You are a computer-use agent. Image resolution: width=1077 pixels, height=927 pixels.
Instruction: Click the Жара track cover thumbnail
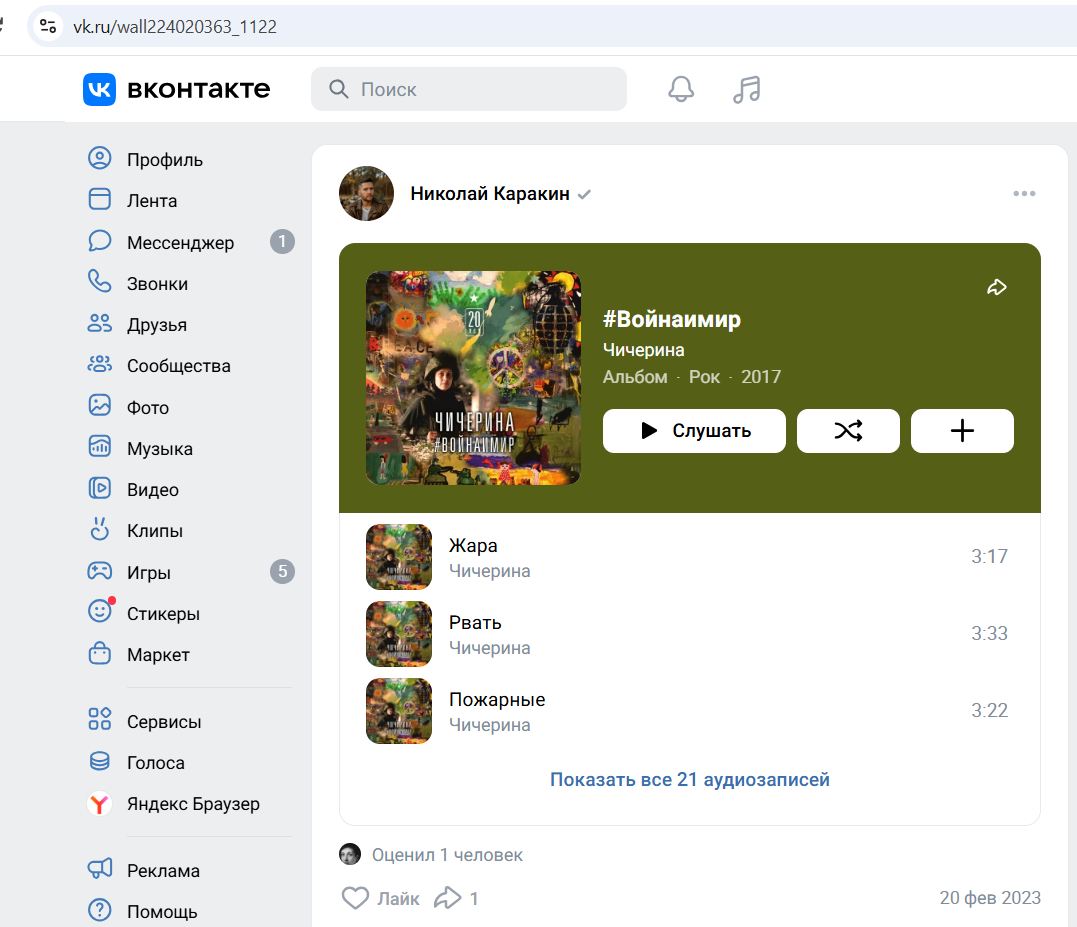(399, 557)
